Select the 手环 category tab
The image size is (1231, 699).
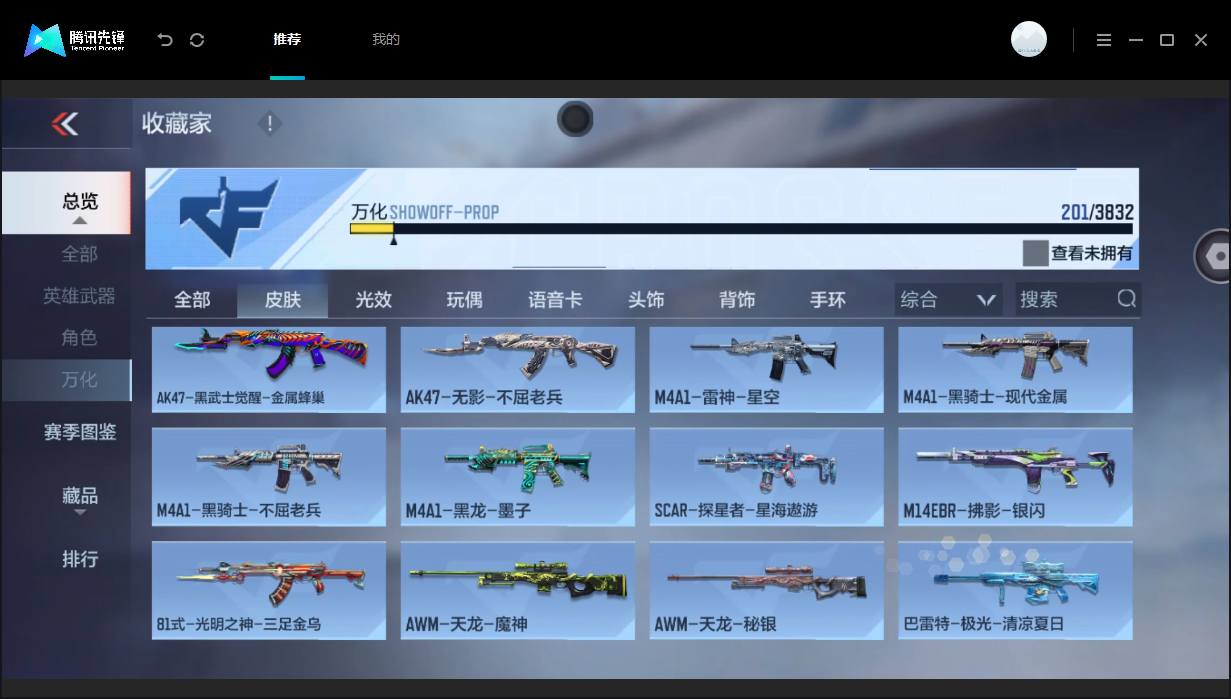828,300
